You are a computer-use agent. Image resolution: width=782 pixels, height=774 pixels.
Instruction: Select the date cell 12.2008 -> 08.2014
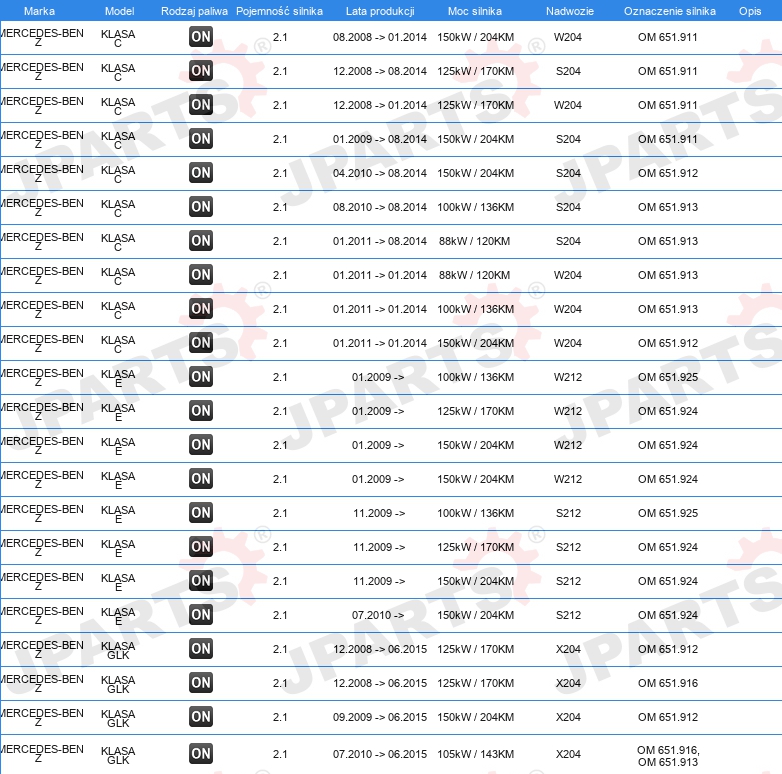point(380,71)
